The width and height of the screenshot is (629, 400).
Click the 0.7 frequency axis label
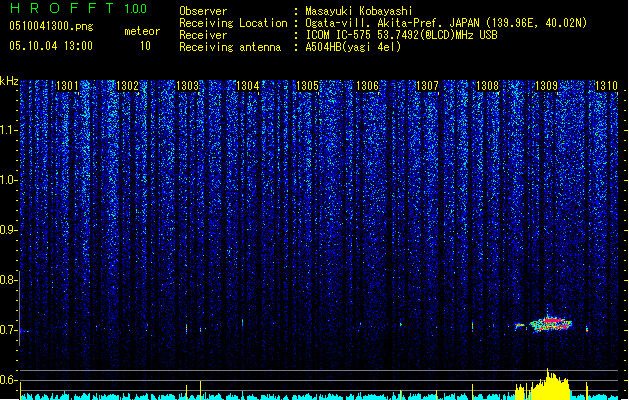coord(8,330)
